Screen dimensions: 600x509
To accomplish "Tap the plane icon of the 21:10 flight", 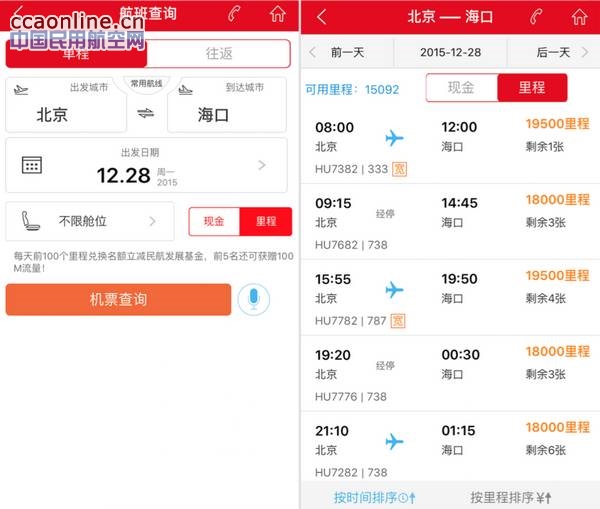I will click(394, 441).
